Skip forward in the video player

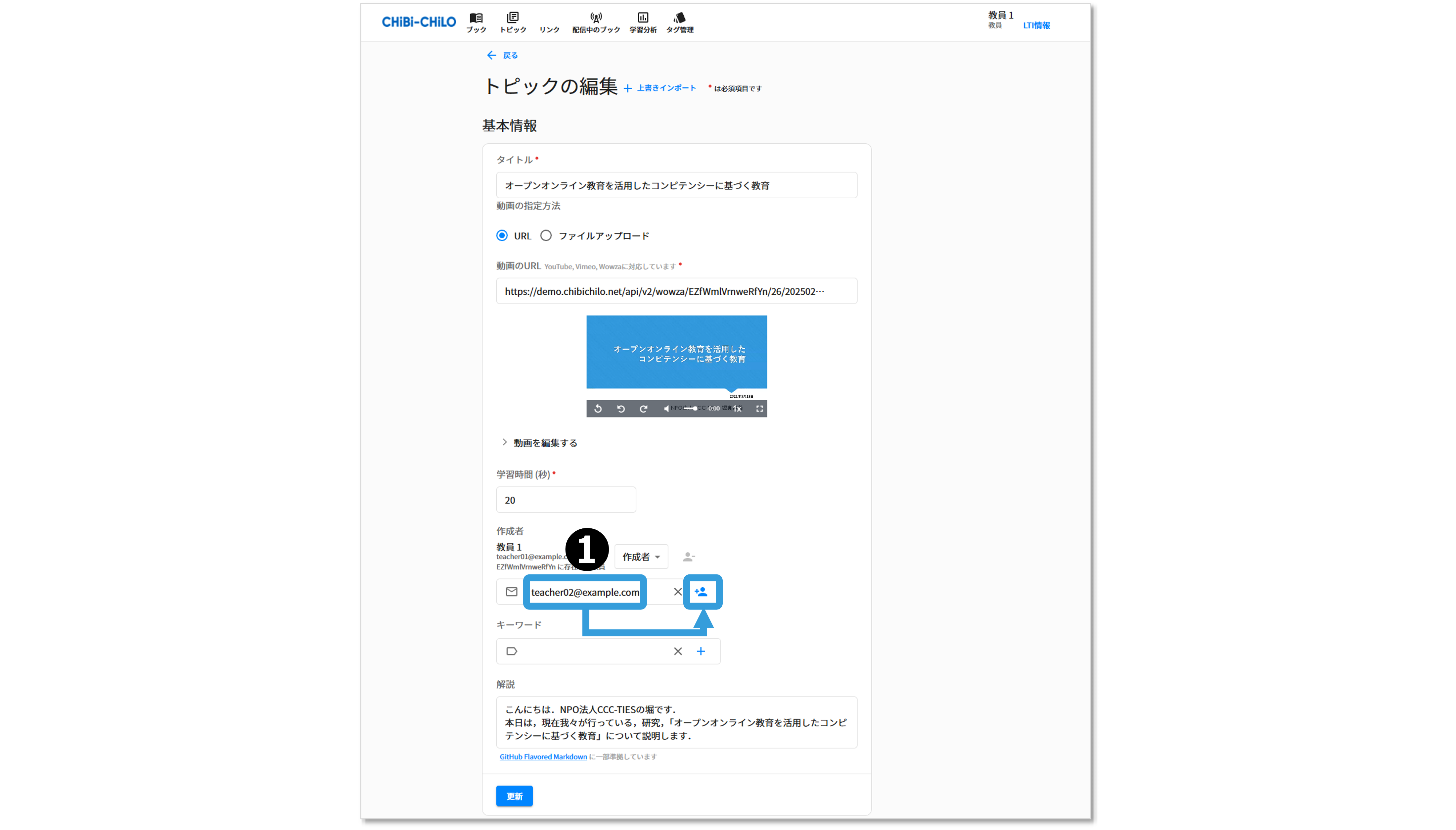[644, 409]
